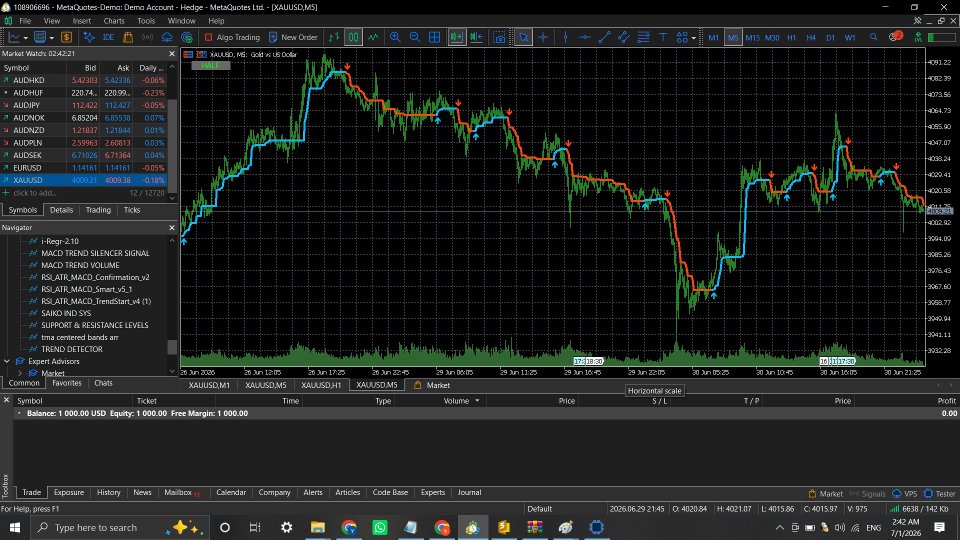This screenshot has width=960, height=540.
Task: Open the chart type dropdown arrow
Action: (x=25, y=38)
